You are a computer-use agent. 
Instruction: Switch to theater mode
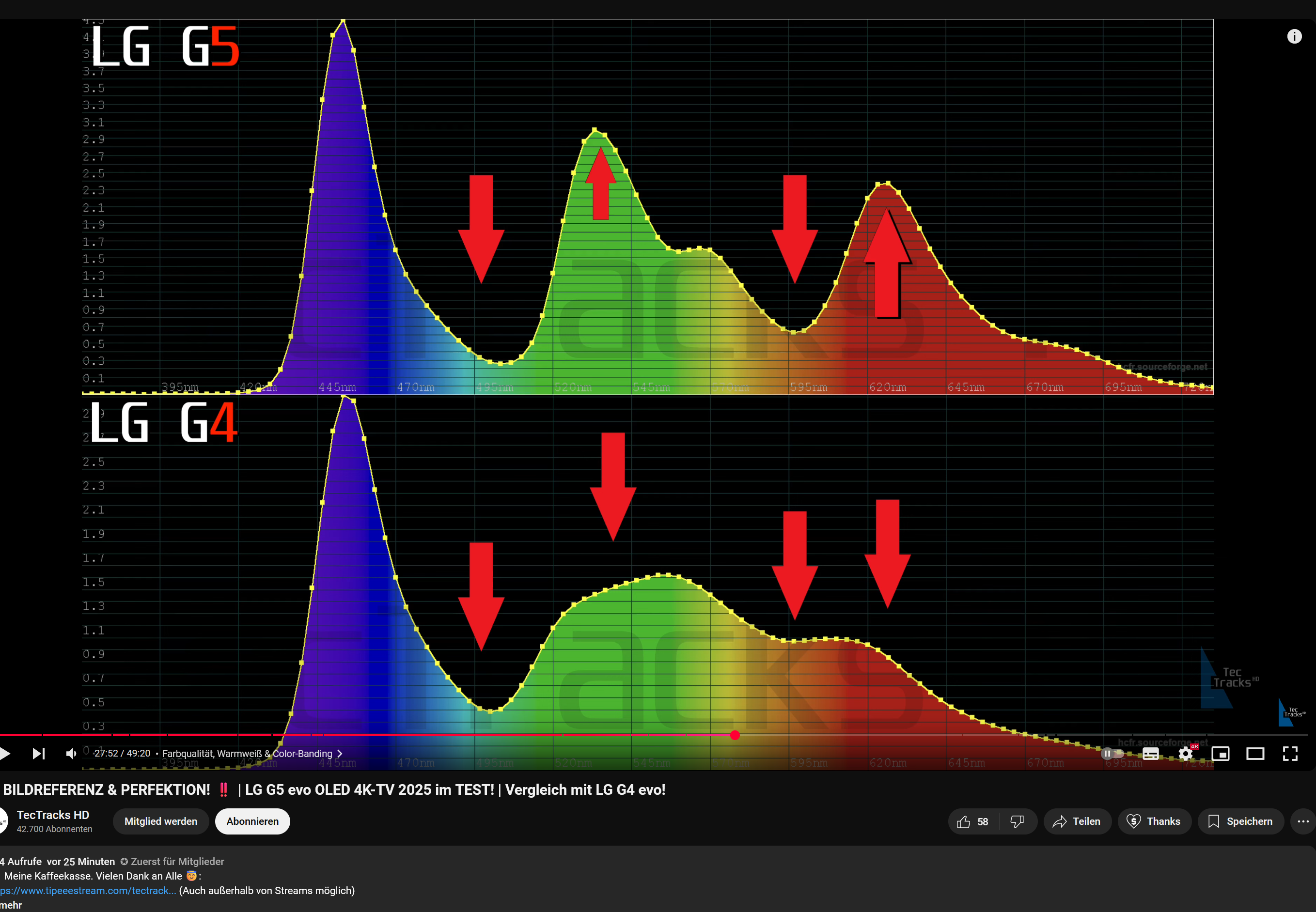(x=1255, y=754)
